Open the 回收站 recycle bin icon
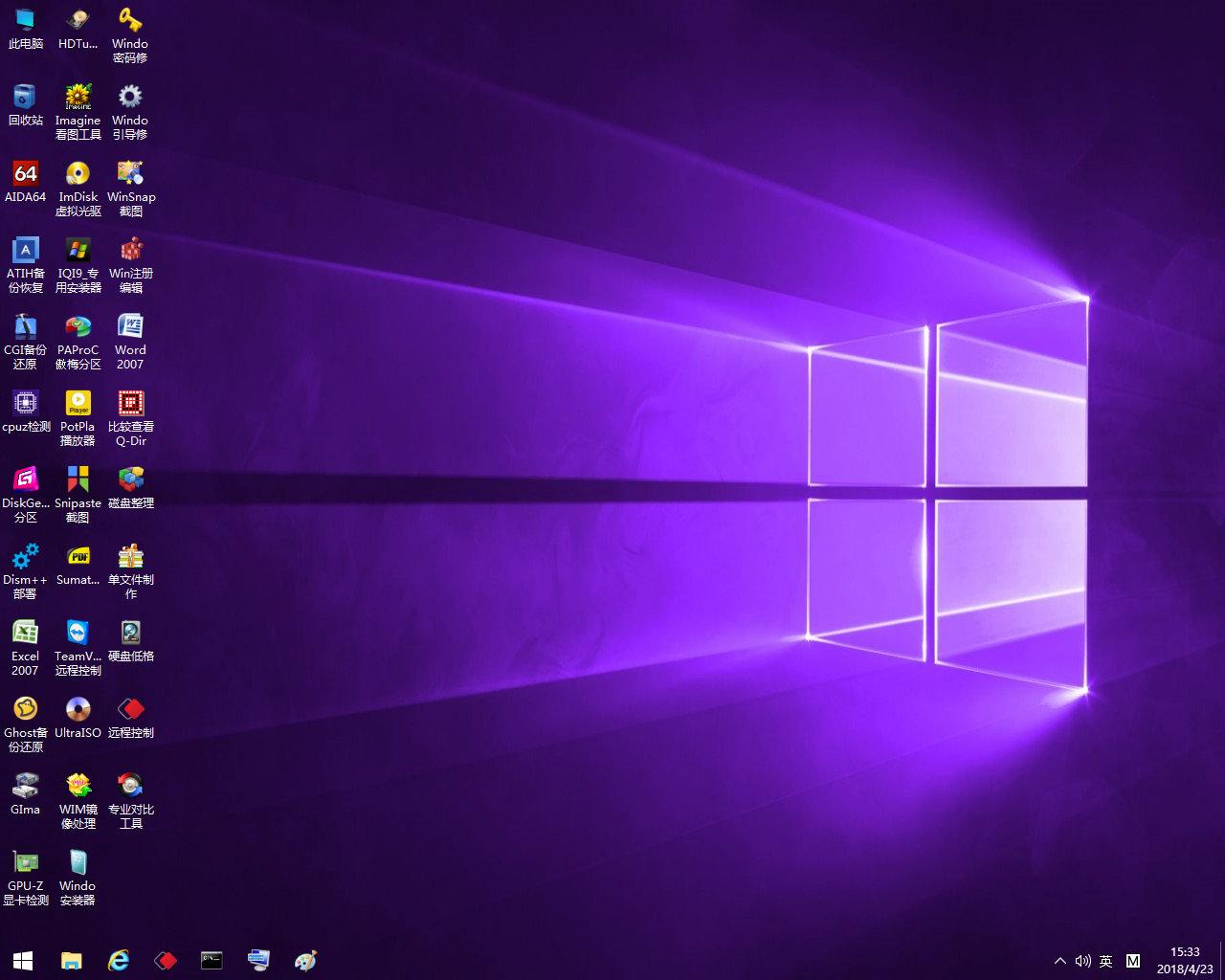Viewport: 1225px width, 980px height. click(x=25, y=105)
